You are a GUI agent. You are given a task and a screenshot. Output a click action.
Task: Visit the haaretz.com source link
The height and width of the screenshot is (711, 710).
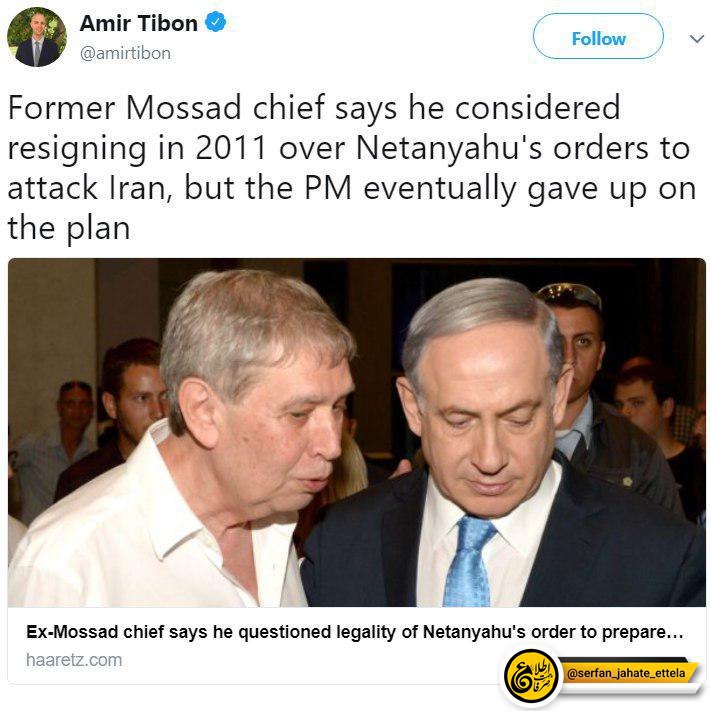coord(74,660)
